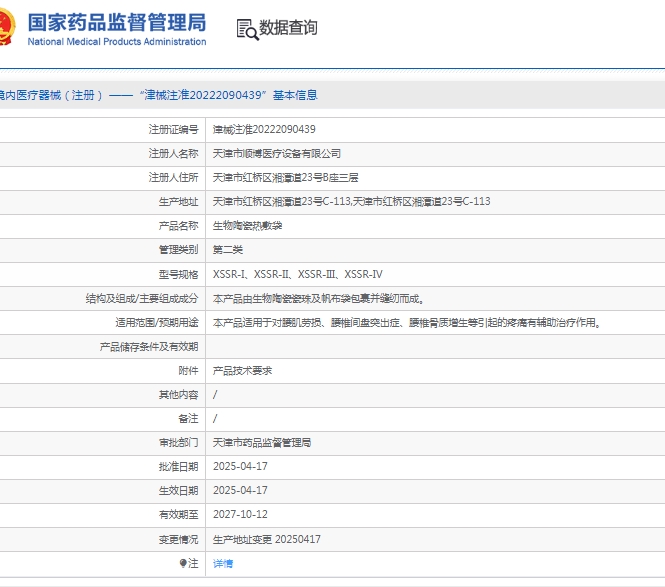Click the 批准日期 label
The image size is (665, 587).
178,467
